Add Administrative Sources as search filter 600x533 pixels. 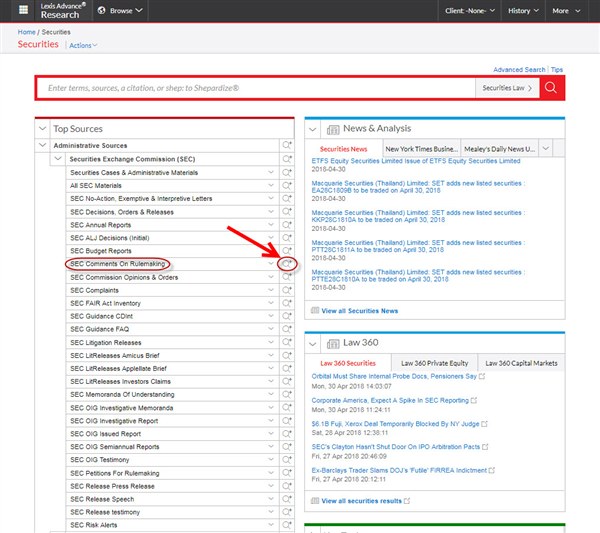point(287,145)
